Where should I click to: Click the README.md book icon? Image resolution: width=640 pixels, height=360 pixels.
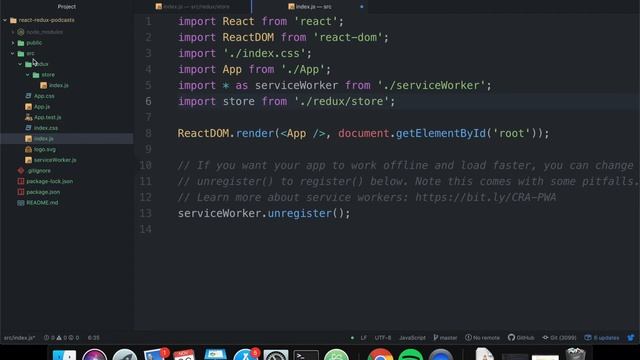[21, 202]
